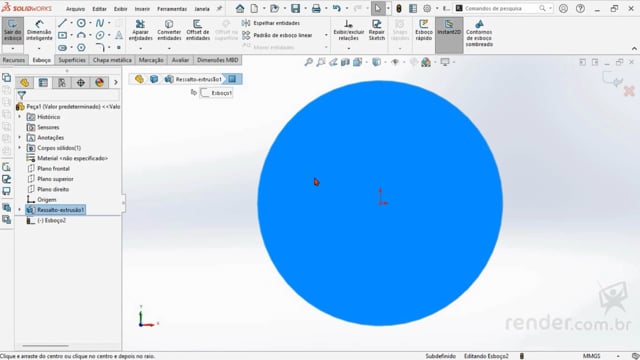Toggle the Instant2D button
The image size is (640, 360).
[x=449, y=29]
